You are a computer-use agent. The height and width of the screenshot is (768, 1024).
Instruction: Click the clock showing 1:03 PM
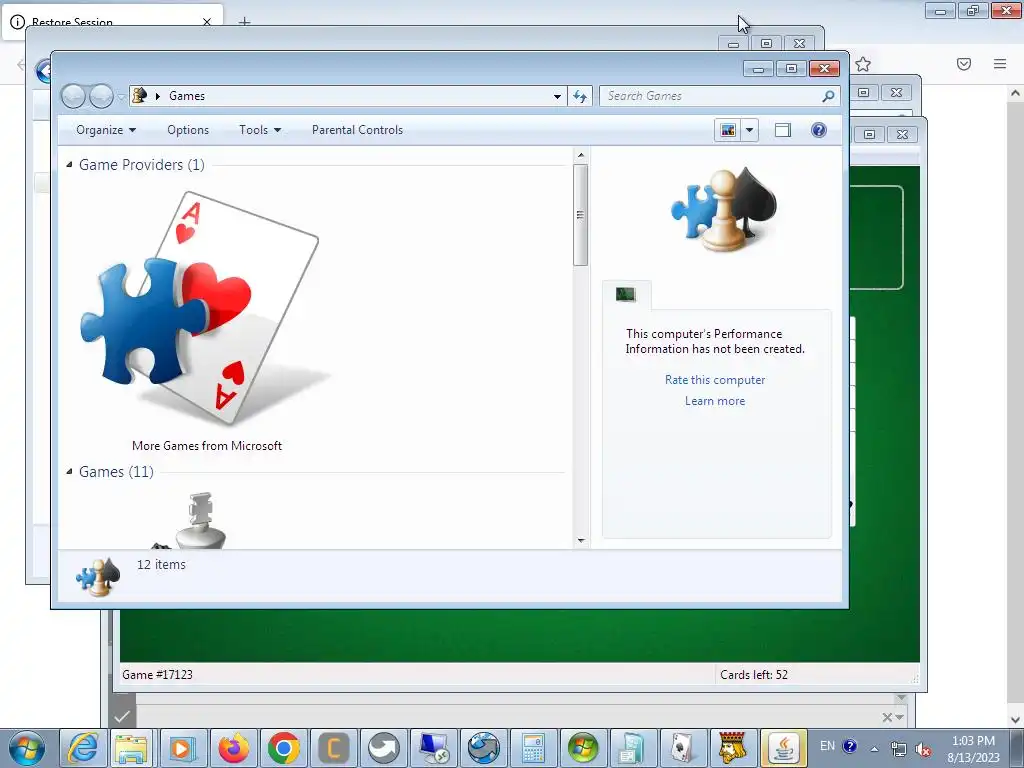pyautogui.click(x=973, y=741)
